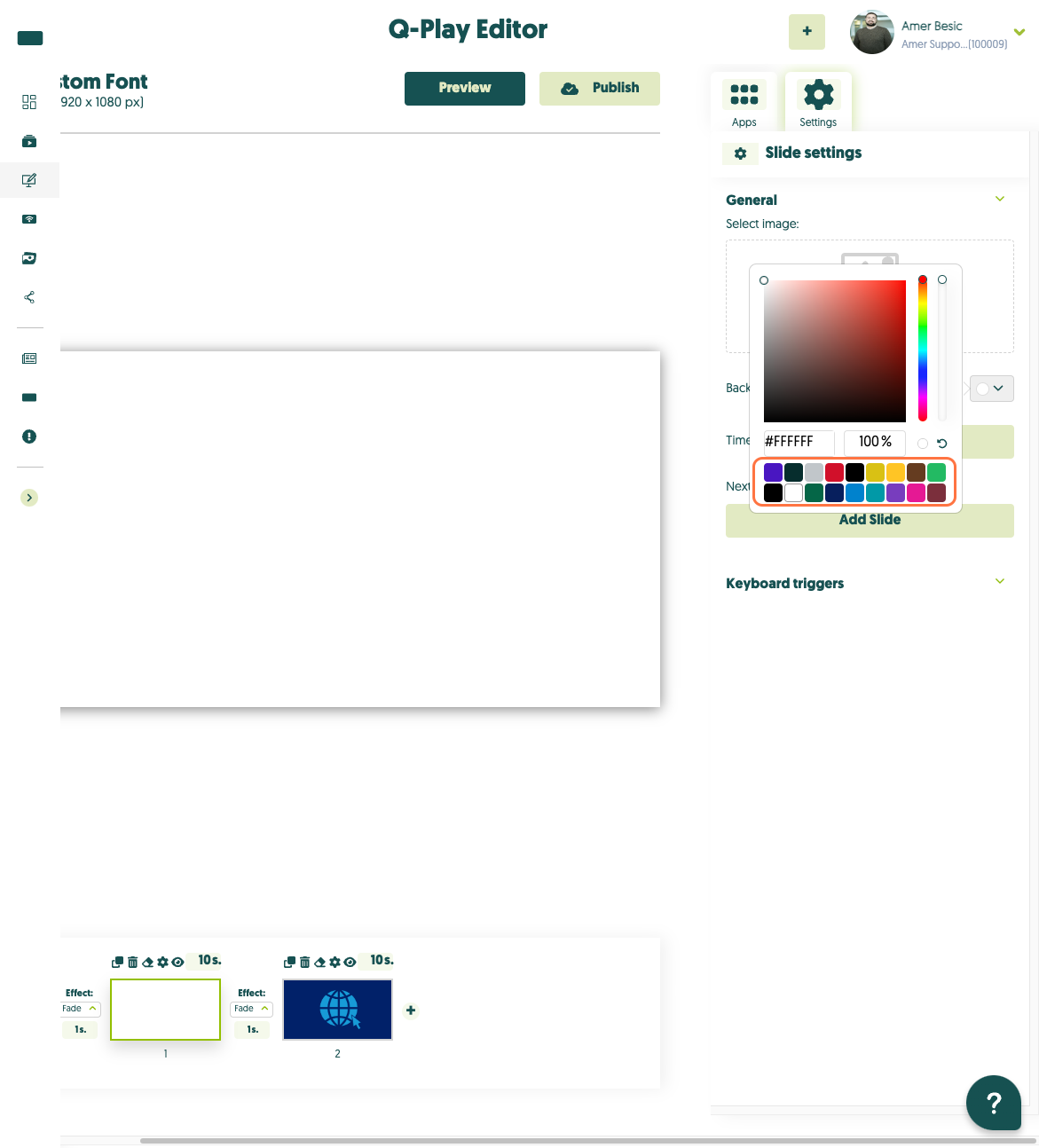Open the exclamation alert icon in sidebar
This screenshot has height=1148, width=1039.
(29, 436)
